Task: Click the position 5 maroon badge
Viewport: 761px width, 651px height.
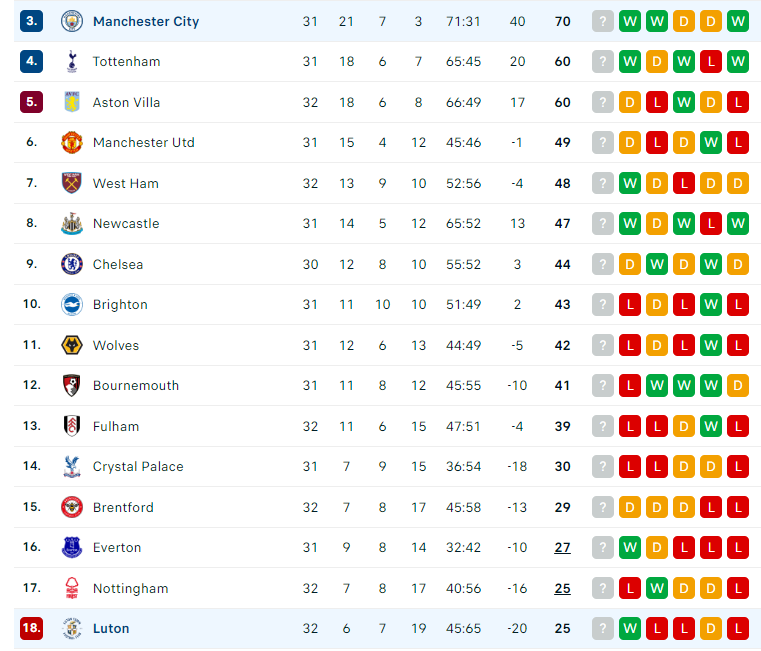Action: [32, 101]
